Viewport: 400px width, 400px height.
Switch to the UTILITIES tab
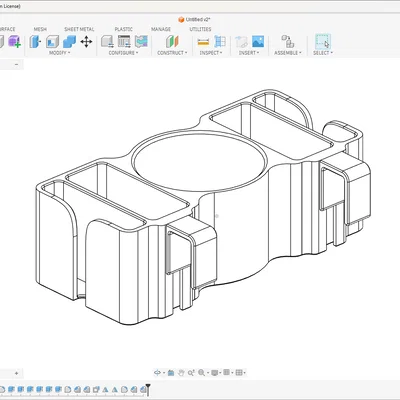coord(200,29)
